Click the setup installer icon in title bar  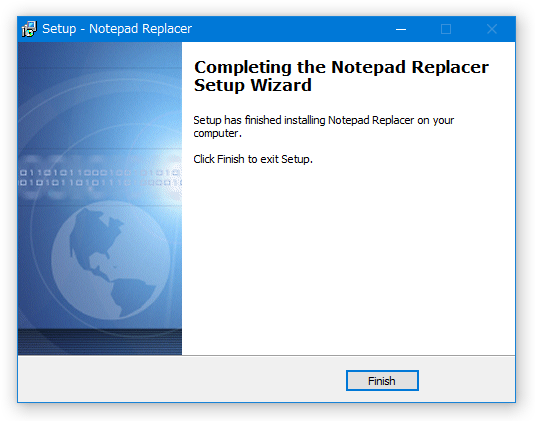click(29, 29)
